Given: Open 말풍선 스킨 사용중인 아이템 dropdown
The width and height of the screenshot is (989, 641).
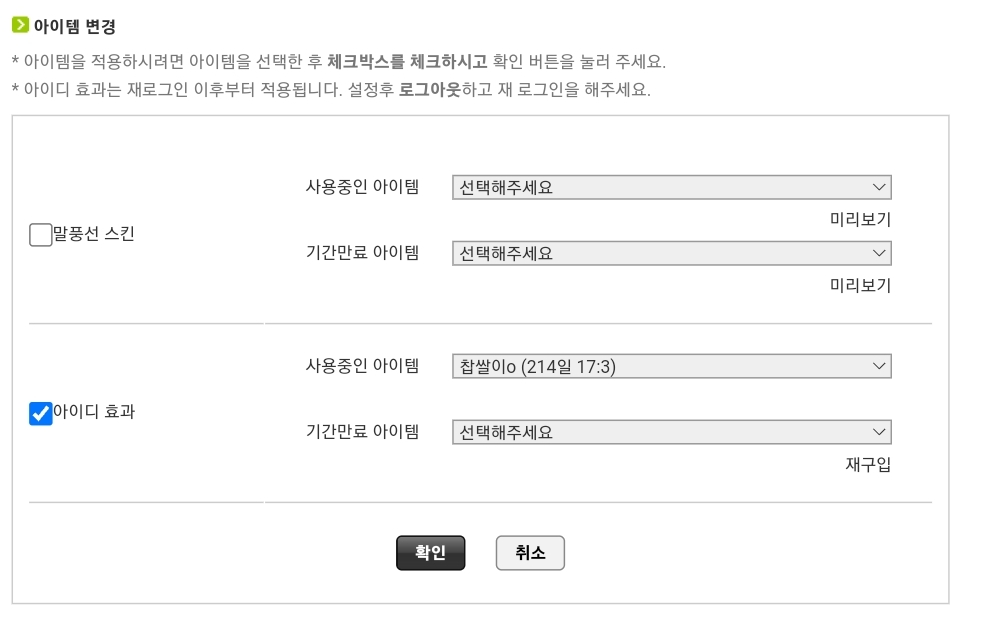Looking at the screenshot, I should pyautogui.click(x=670, y=187).
